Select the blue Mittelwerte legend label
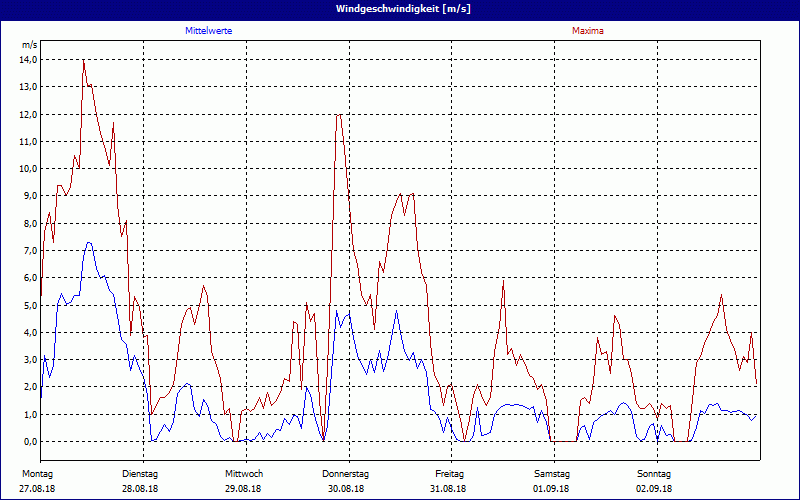This screenshot has width=800, height=500. pos(209,31)
